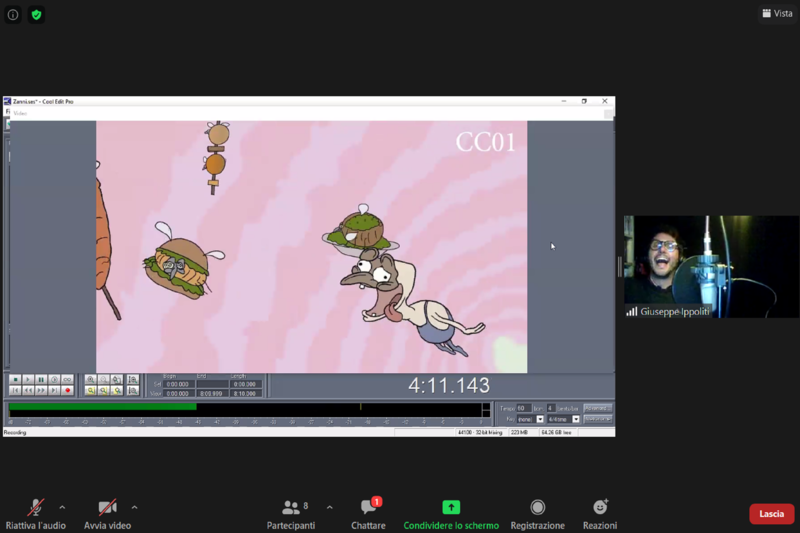Open the Partecipanti panel

(x=291, y=514)
